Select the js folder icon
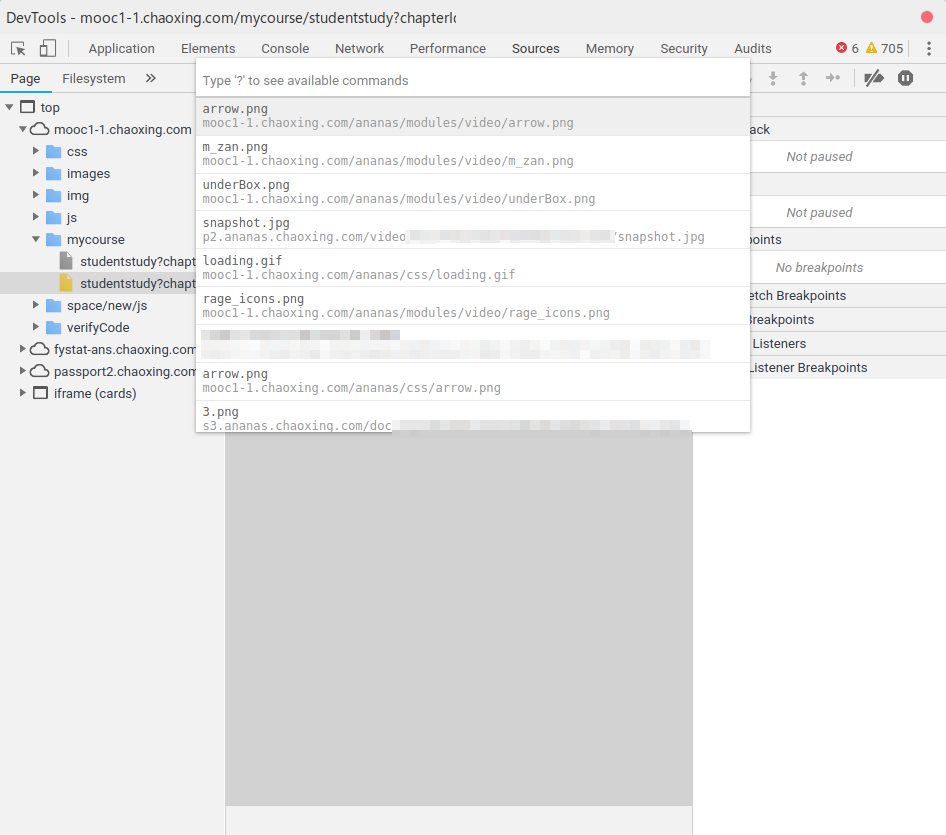Image resolution: width=946 pixels, height=835 pixels. 54,217
